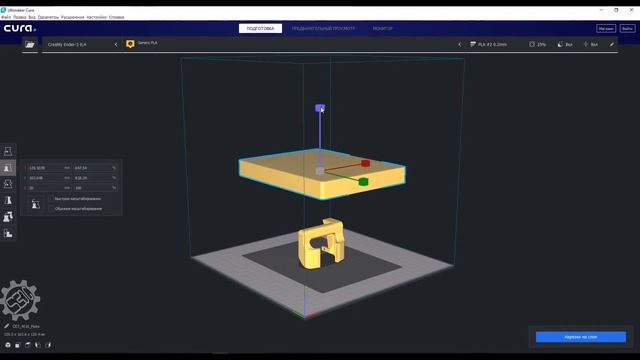This screenshot has width=640, height=360.
Task: Open the Настройки menu
Action: [x=97, y=17]
